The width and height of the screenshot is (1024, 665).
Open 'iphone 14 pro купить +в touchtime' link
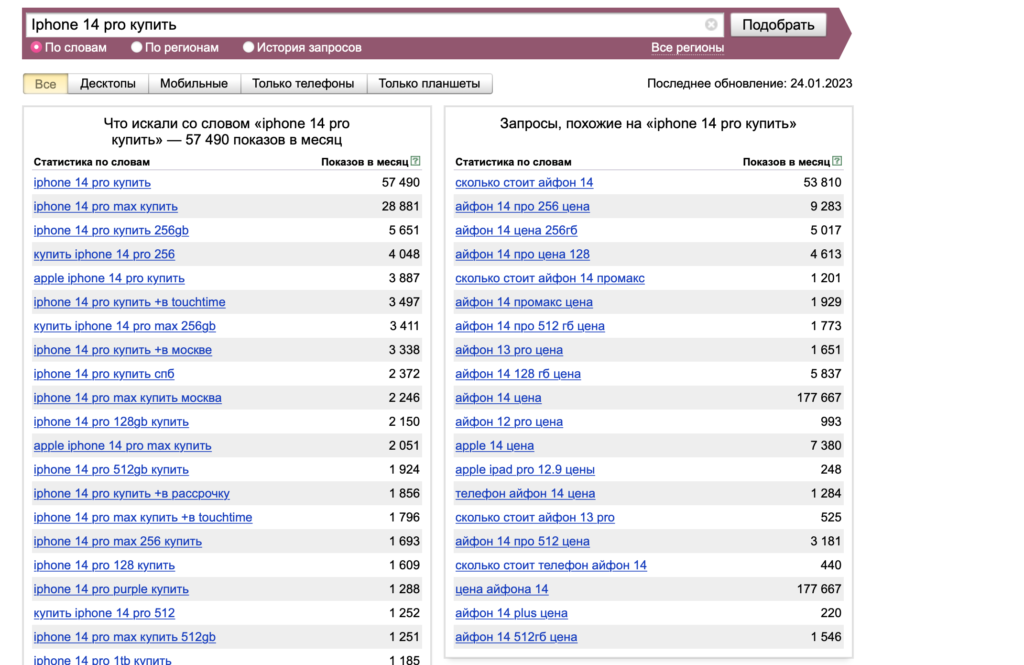coord(129,302)
